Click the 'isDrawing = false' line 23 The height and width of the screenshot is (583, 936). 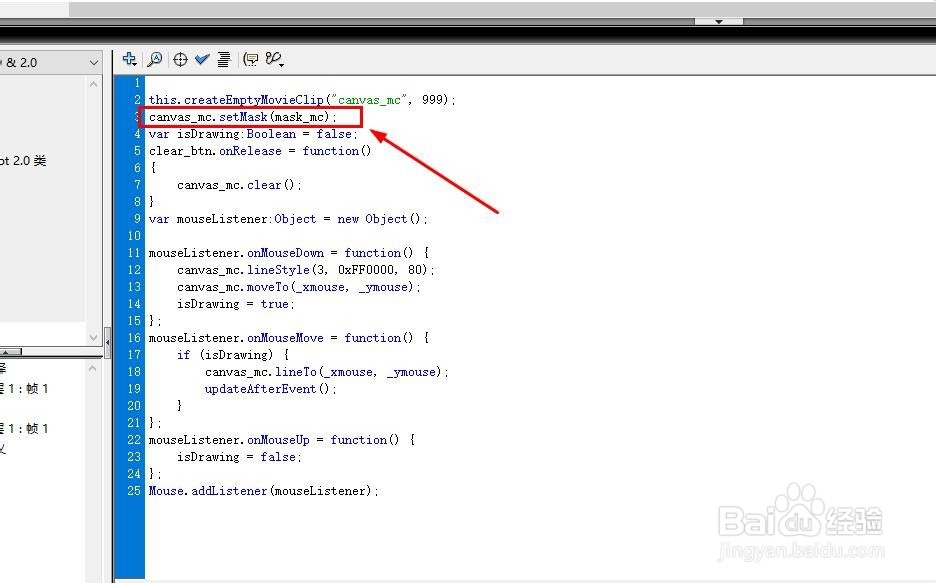tap(239, 456)
